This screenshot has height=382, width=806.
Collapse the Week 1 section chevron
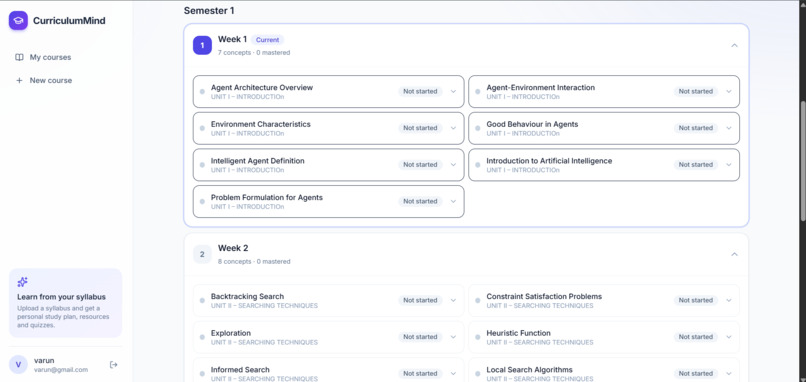click(734, 45)
